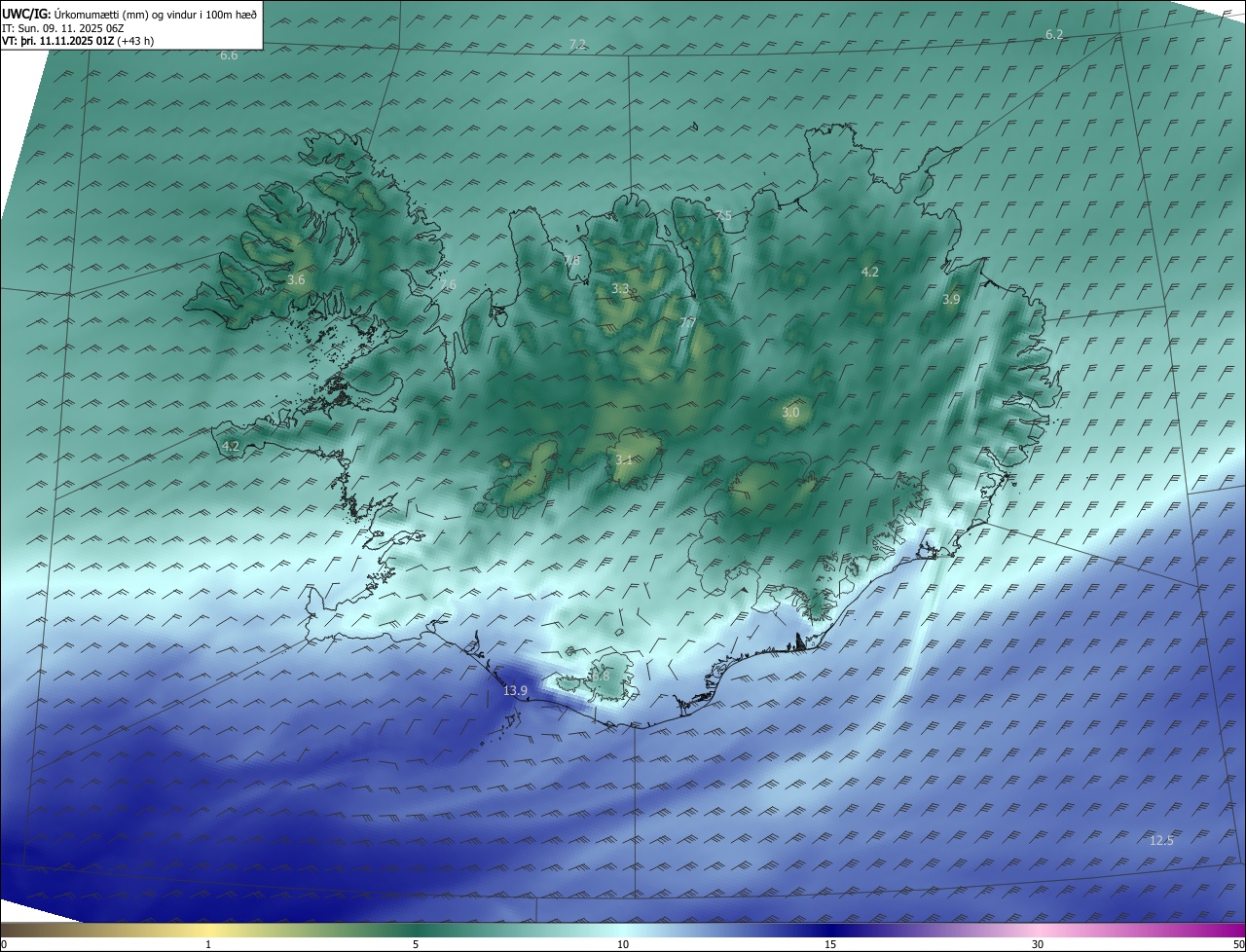The height and width of the screenshot is (952, 1246).
Task: Select the 7.8 value label
Action: click(571, 260)
